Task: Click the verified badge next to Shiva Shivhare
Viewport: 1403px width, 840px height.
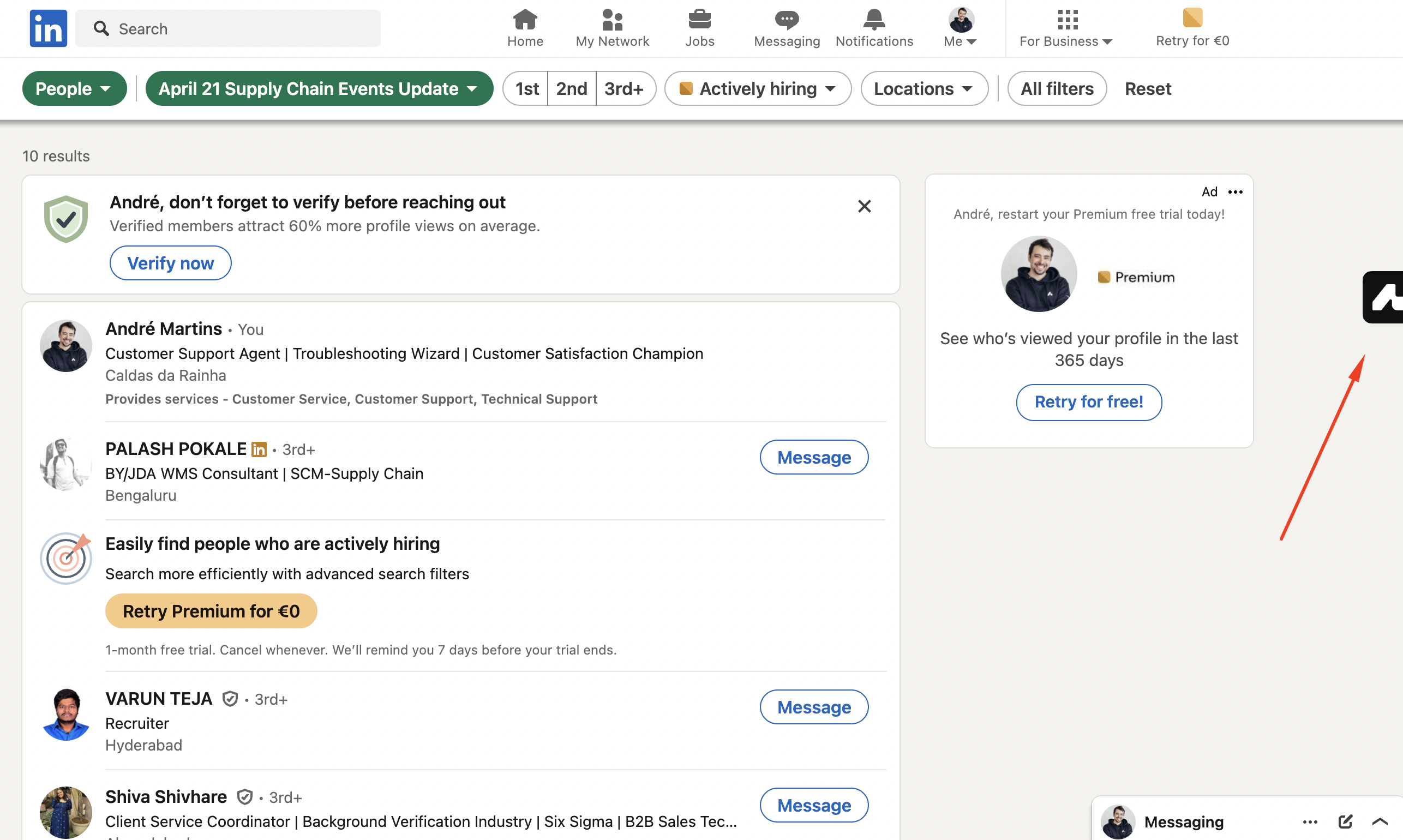Action: coord(244,797)
